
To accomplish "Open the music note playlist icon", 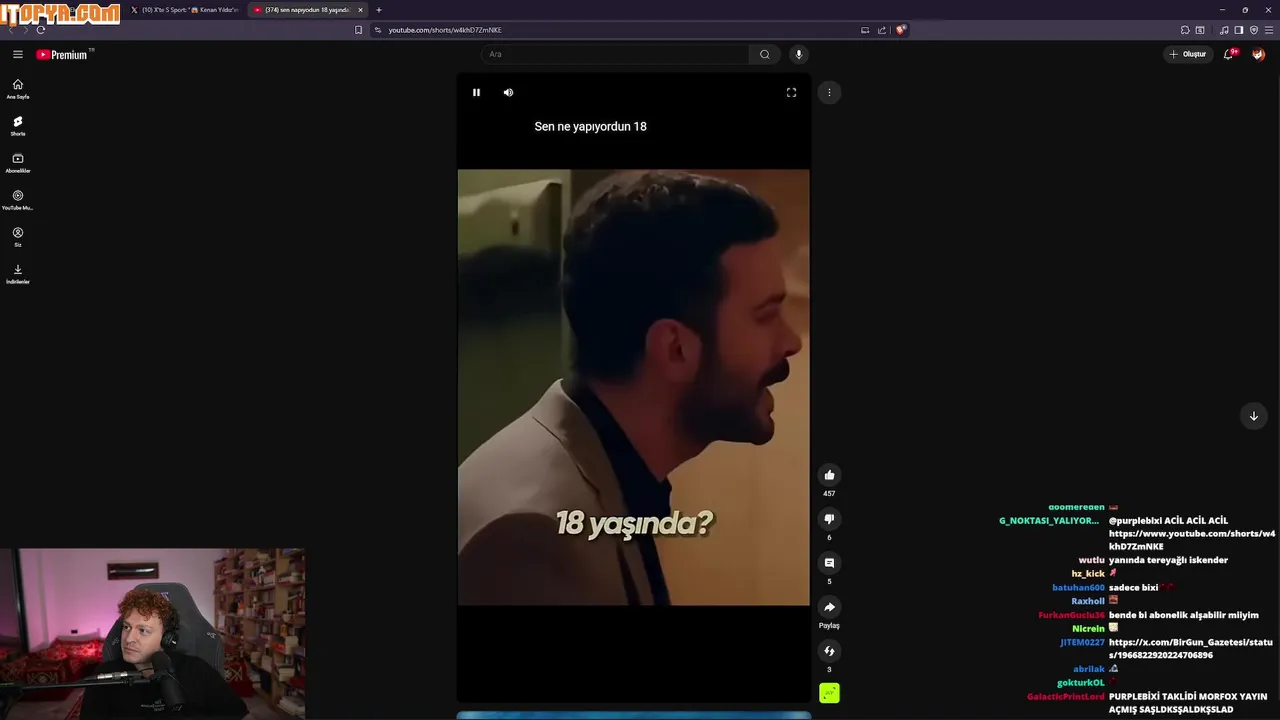I will tap(1224, 30).
